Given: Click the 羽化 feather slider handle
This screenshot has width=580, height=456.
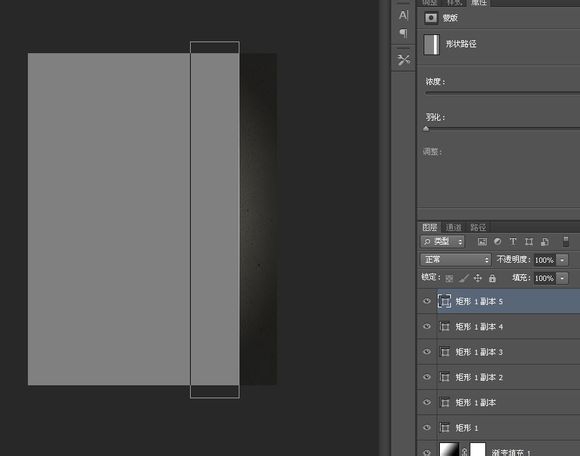Looking at the screenshot, I should 426,129.
